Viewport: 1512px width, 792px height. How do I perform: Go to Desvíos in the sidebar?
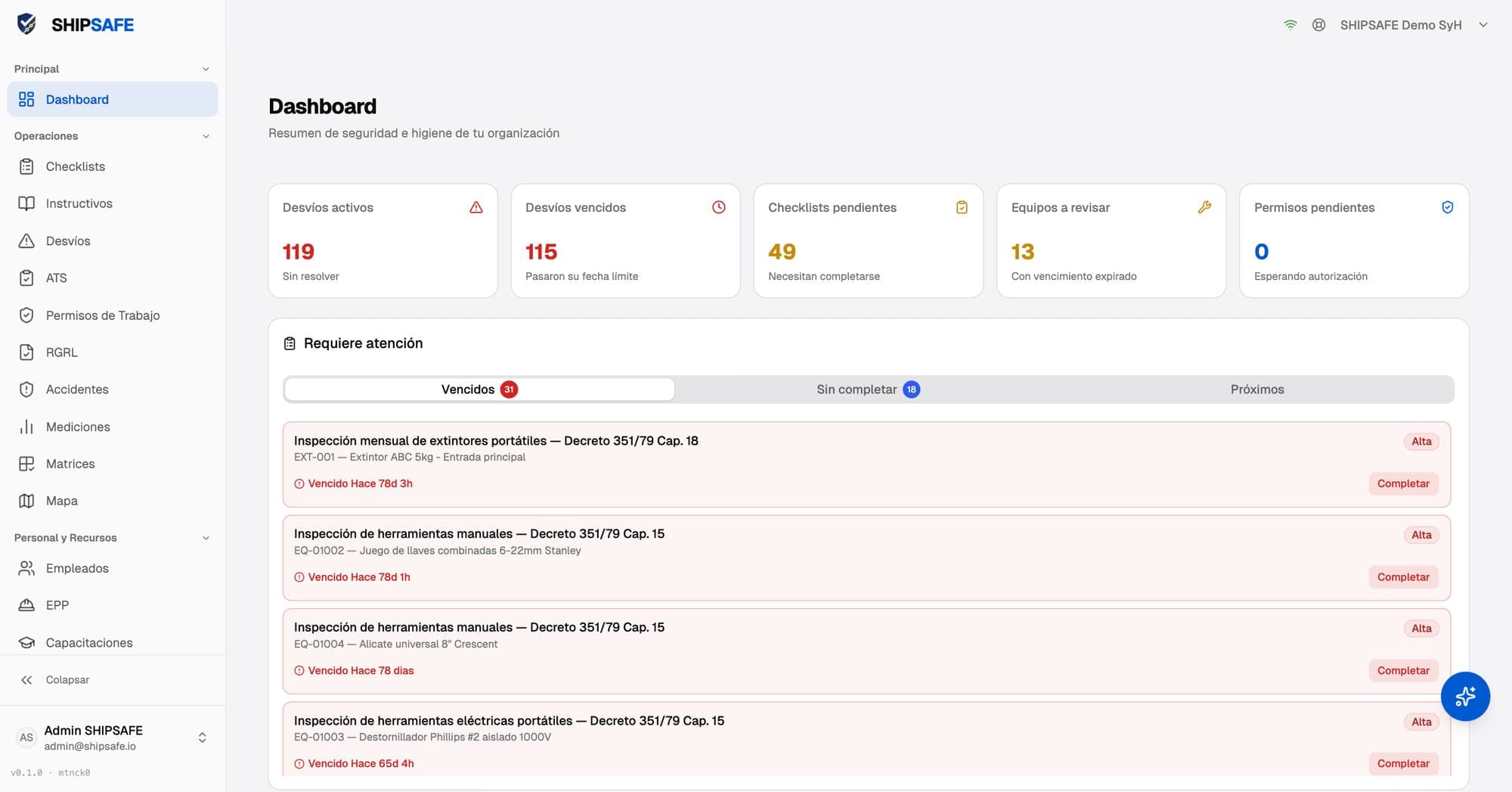pyautogui.click(x=113, y=241)
